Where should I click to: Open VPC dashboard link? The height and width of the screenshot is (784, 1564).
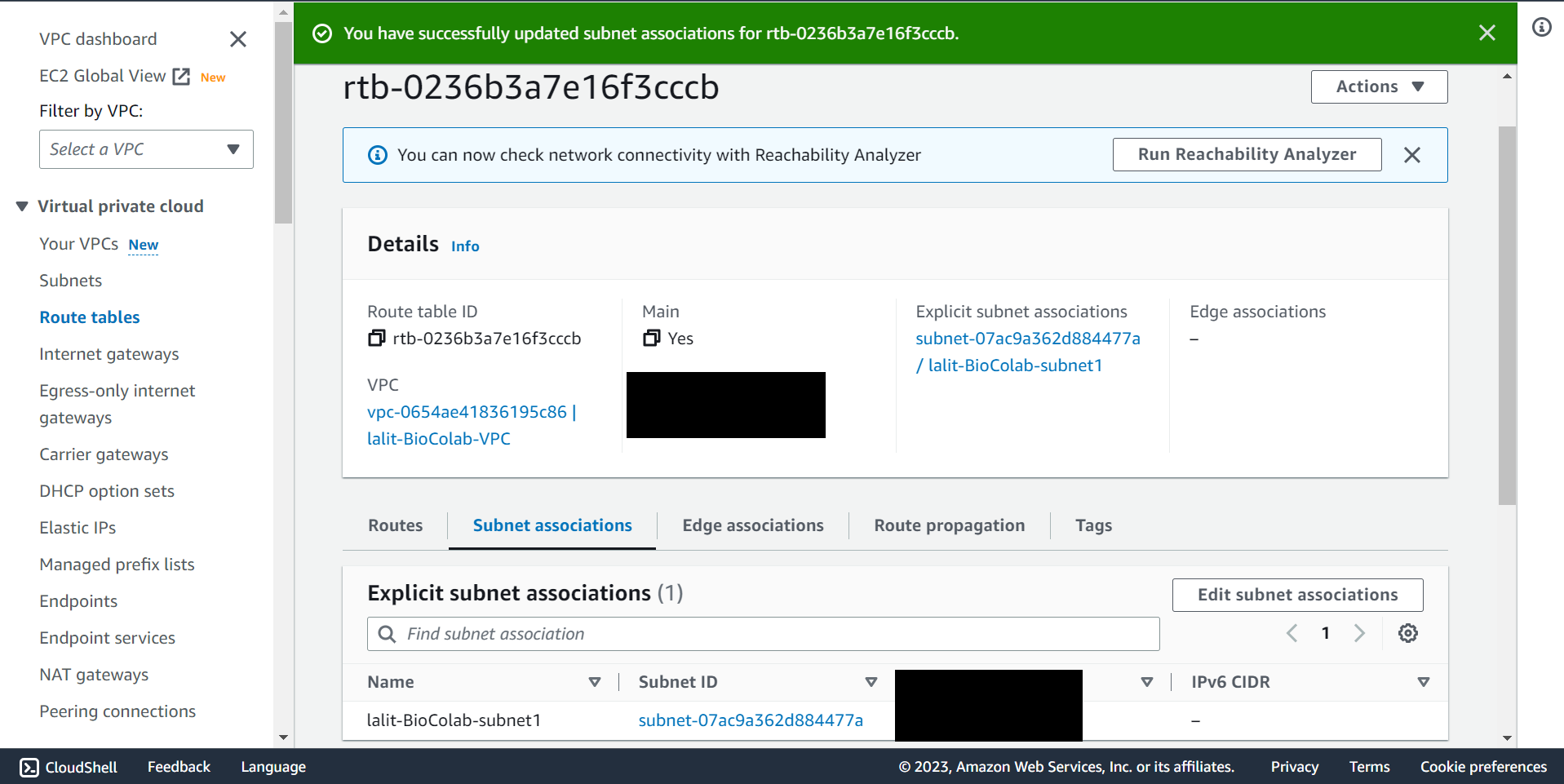(98, 39)
